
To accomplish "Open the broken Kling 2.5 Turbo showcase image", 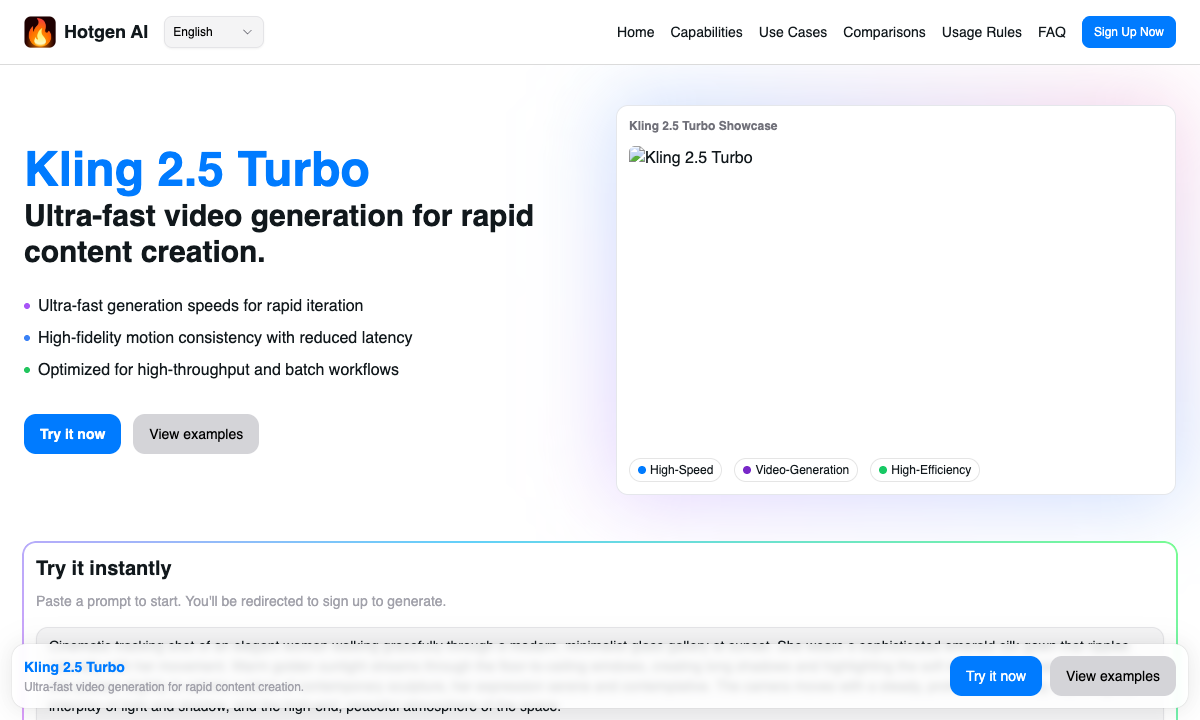I will (690, 157).
